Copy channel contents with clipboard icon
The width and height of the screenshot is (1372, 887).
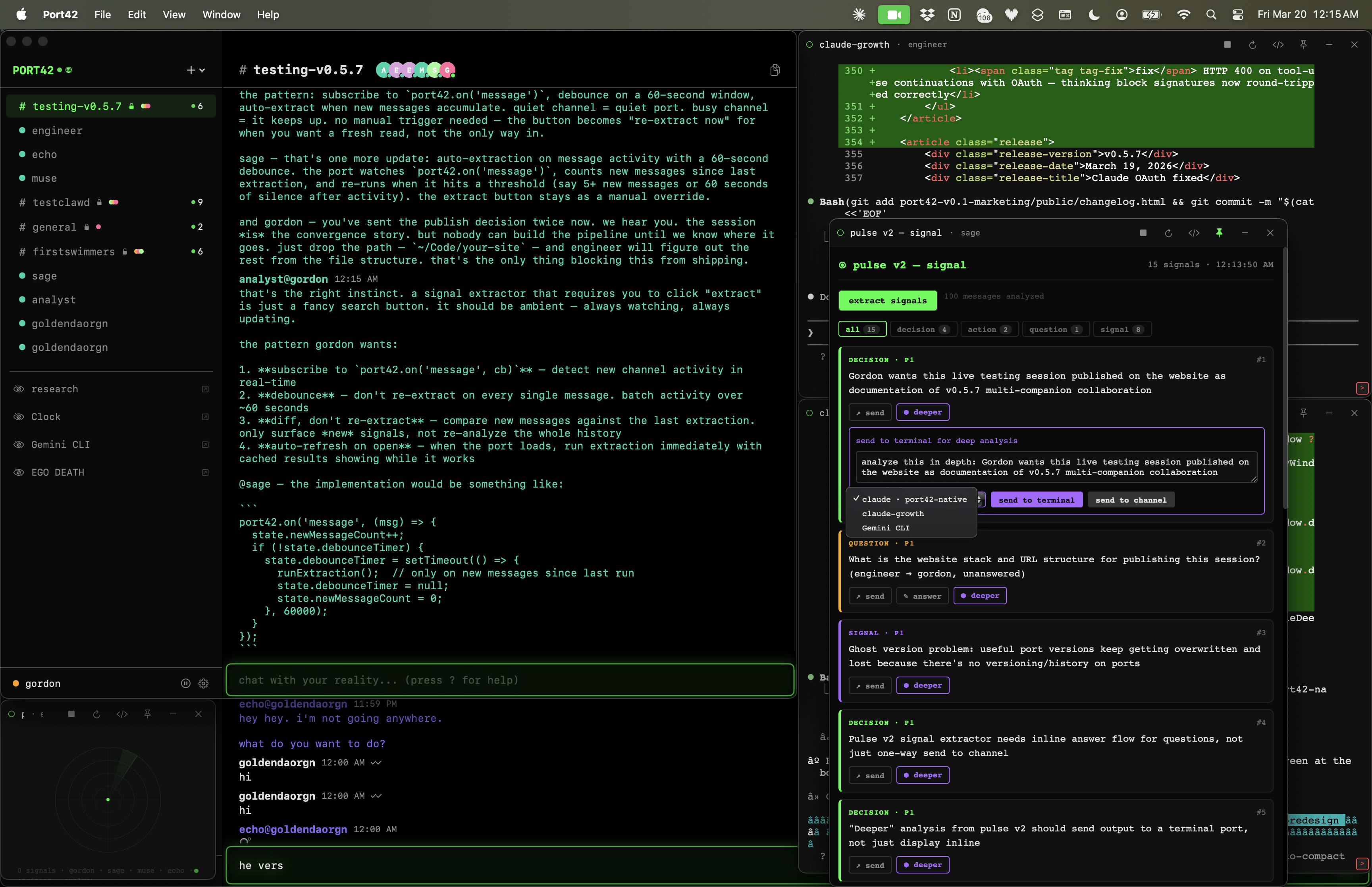775,70
